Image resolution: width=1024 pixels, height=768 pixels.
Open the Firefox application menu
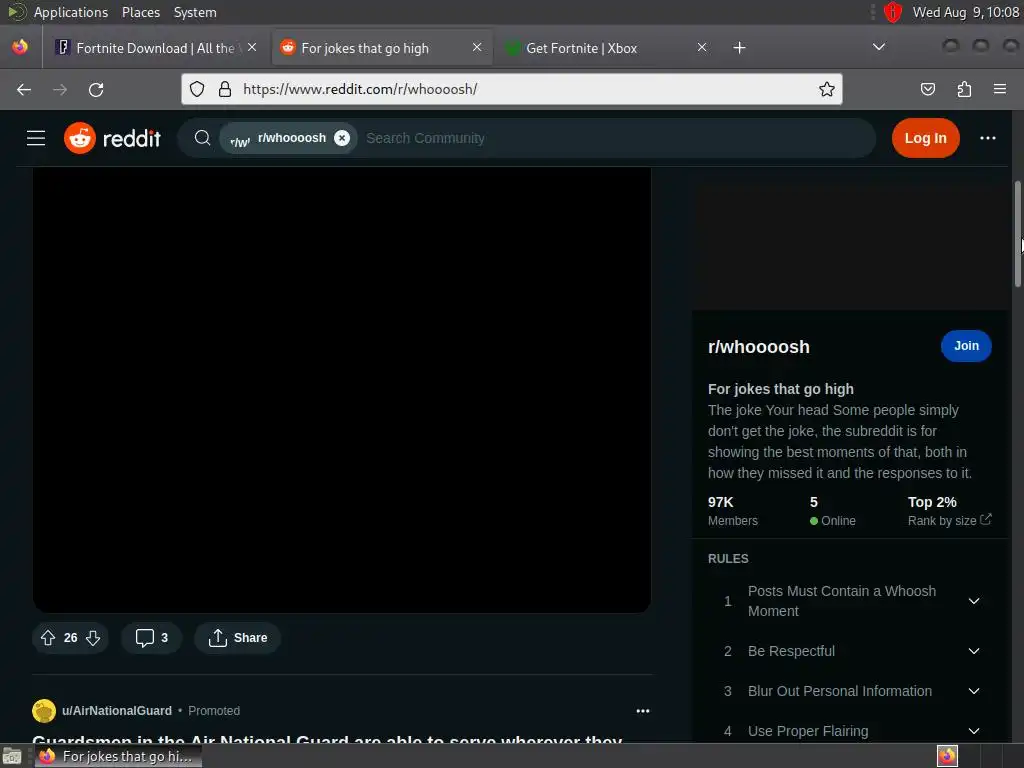point(1000,89)
